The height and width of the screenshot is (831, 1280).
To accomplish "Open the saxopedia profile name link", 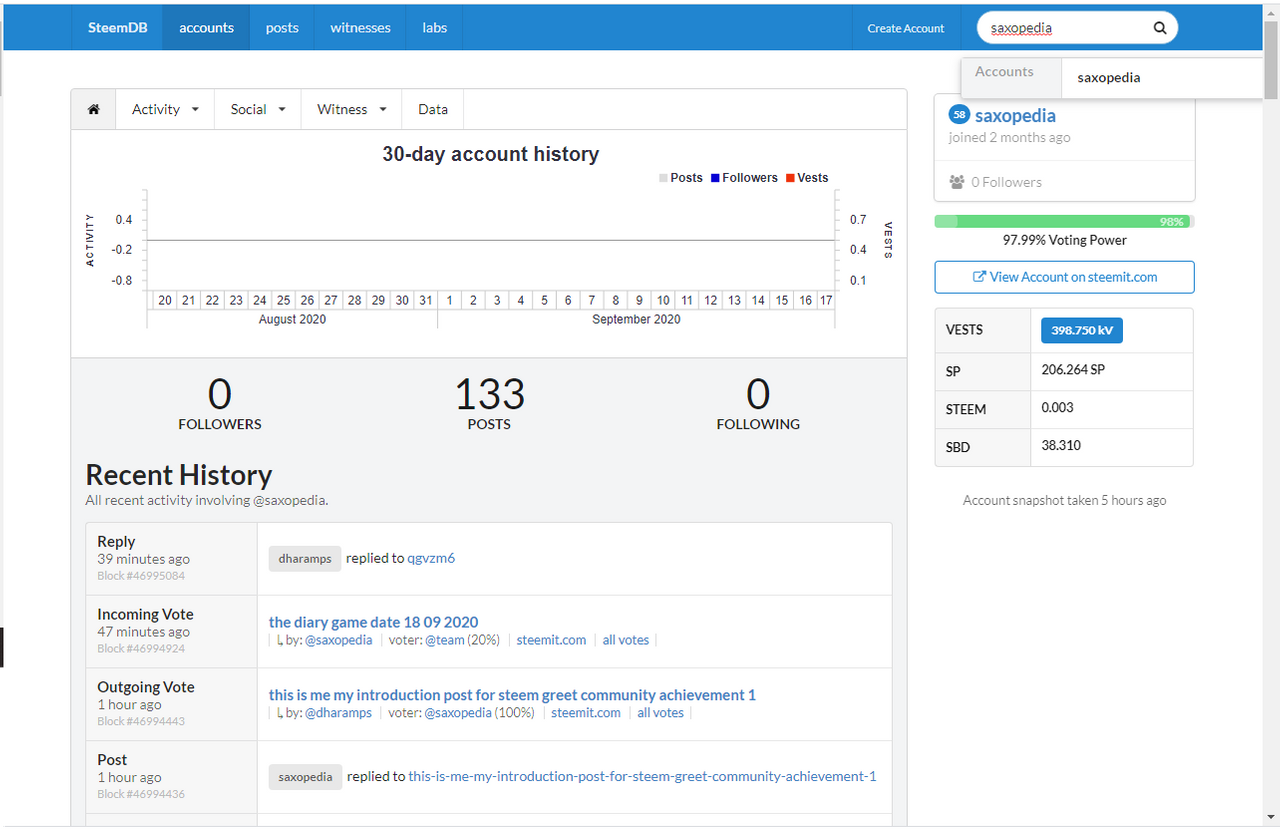I will [x=1015, y=115].
